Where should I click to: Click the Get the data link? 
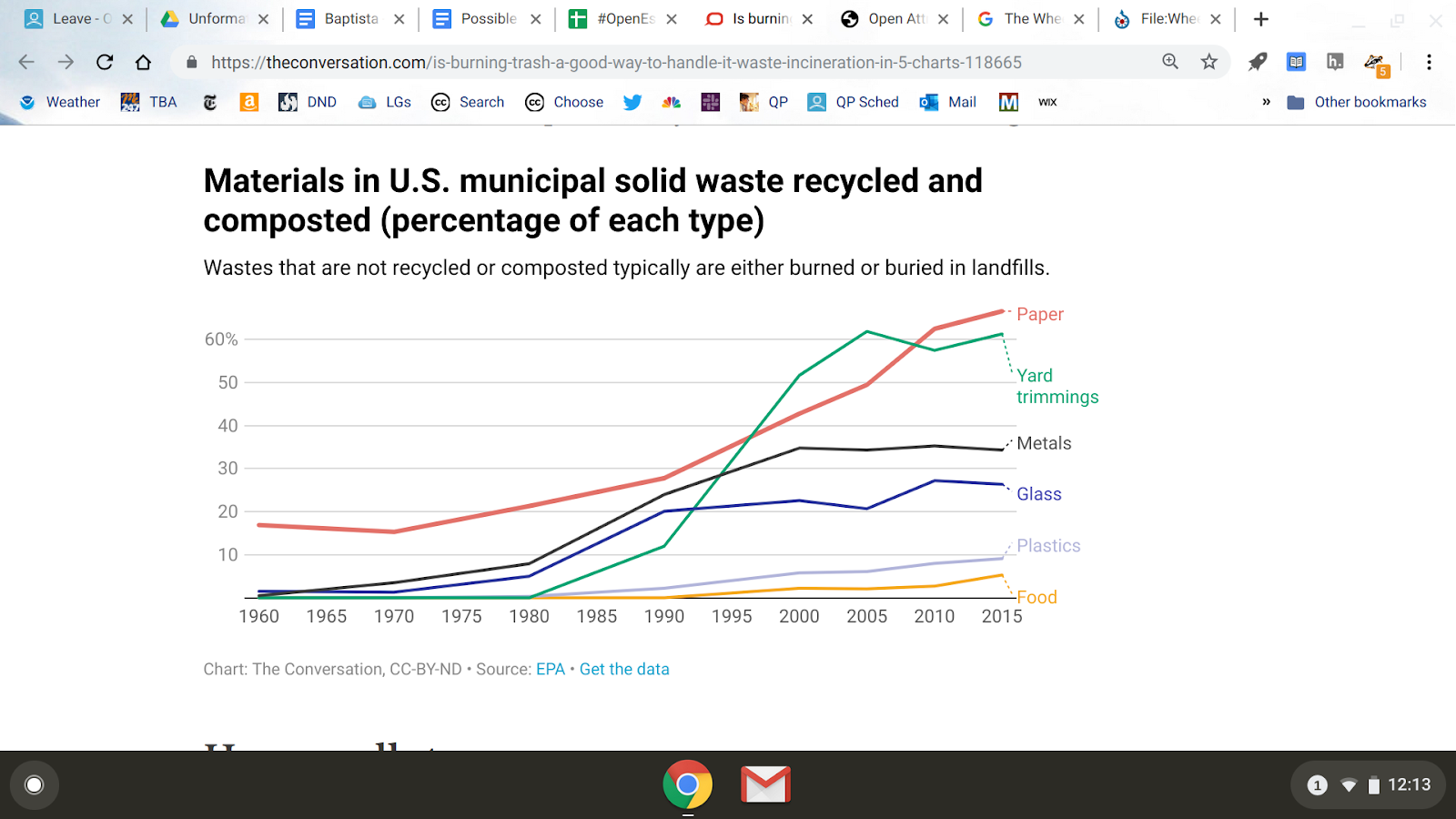pos(624,669)
